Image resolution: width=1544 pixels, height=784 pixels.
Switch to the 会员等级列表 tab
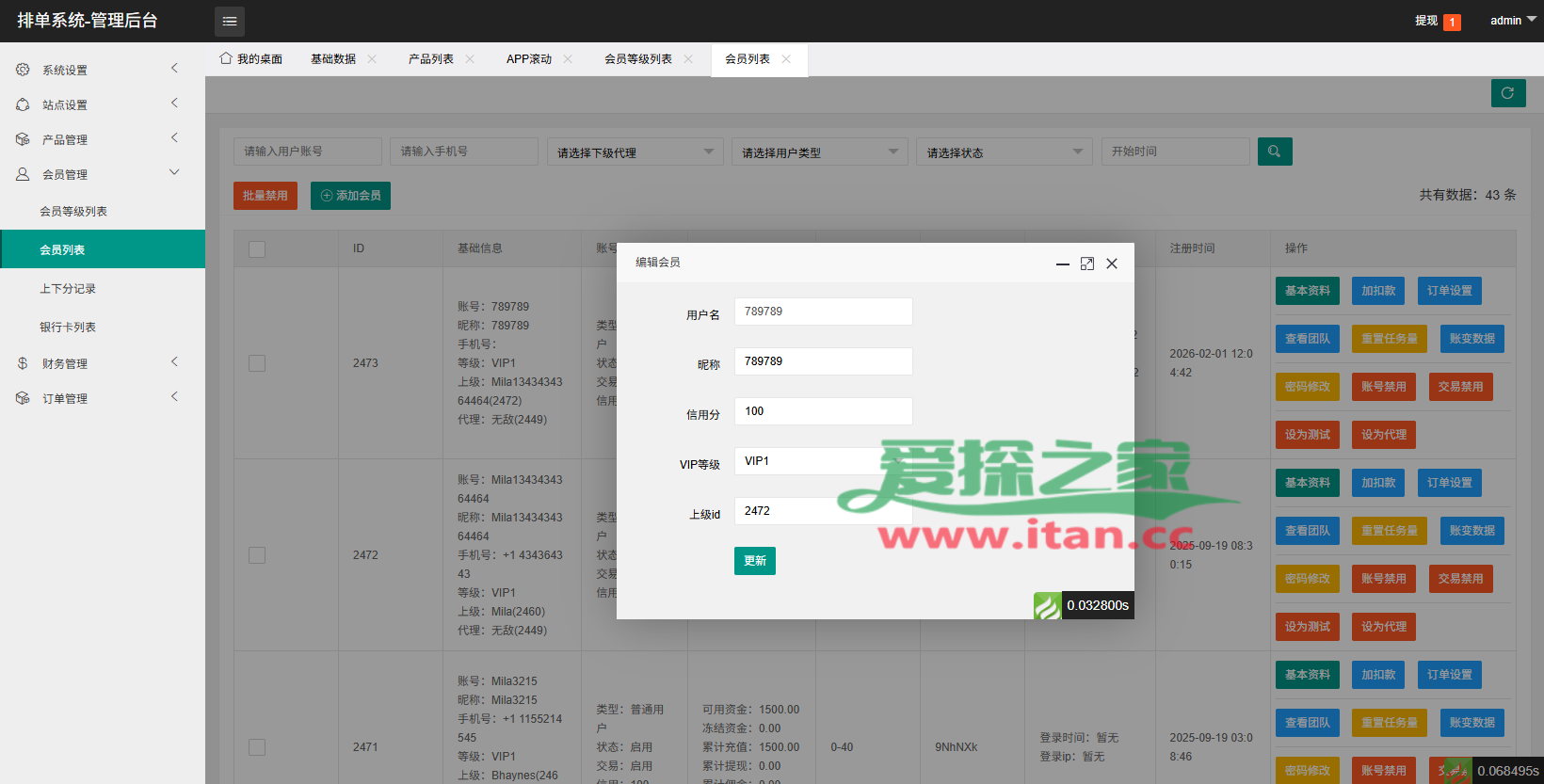[x=638, y=59]
